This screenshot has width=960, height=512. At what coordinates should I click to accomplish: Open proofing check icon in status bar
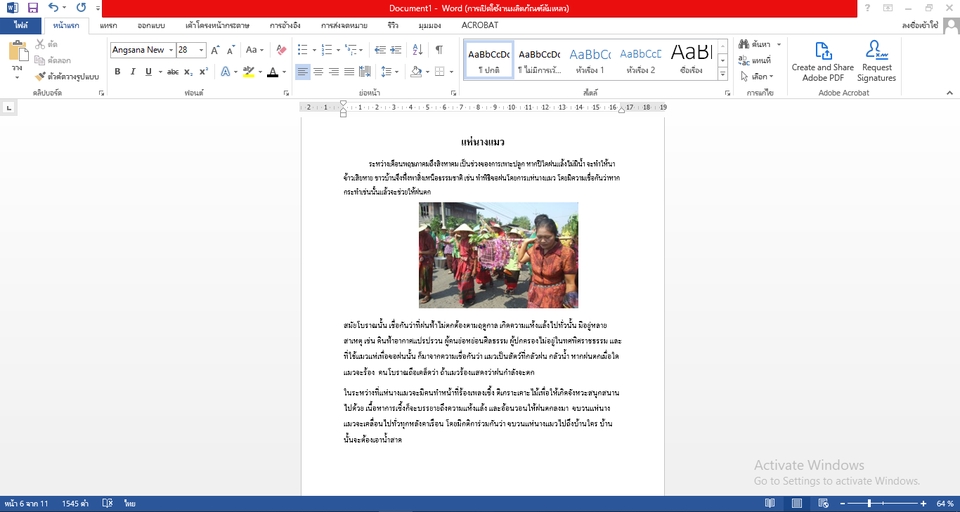[107, 503]
